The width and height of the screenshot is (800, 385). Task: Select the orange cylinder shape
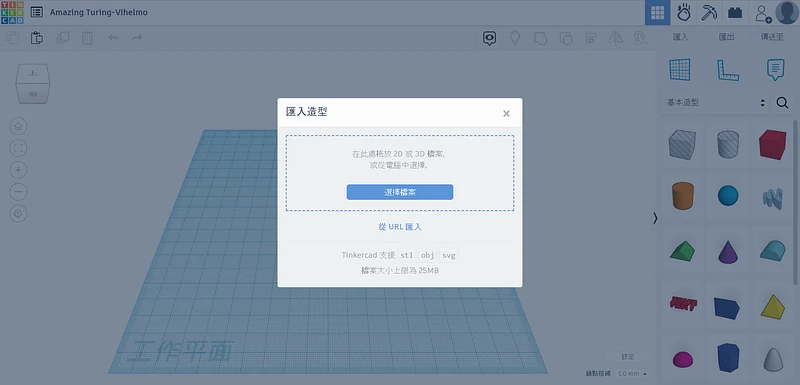(x=683, y=195)
